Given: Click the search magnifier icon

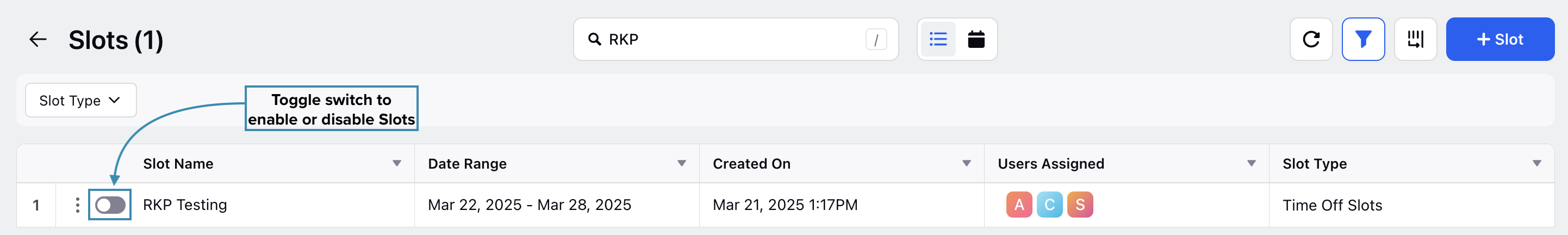Looking at the screenshot, I should pyautogui.click(x=595, y=40).
